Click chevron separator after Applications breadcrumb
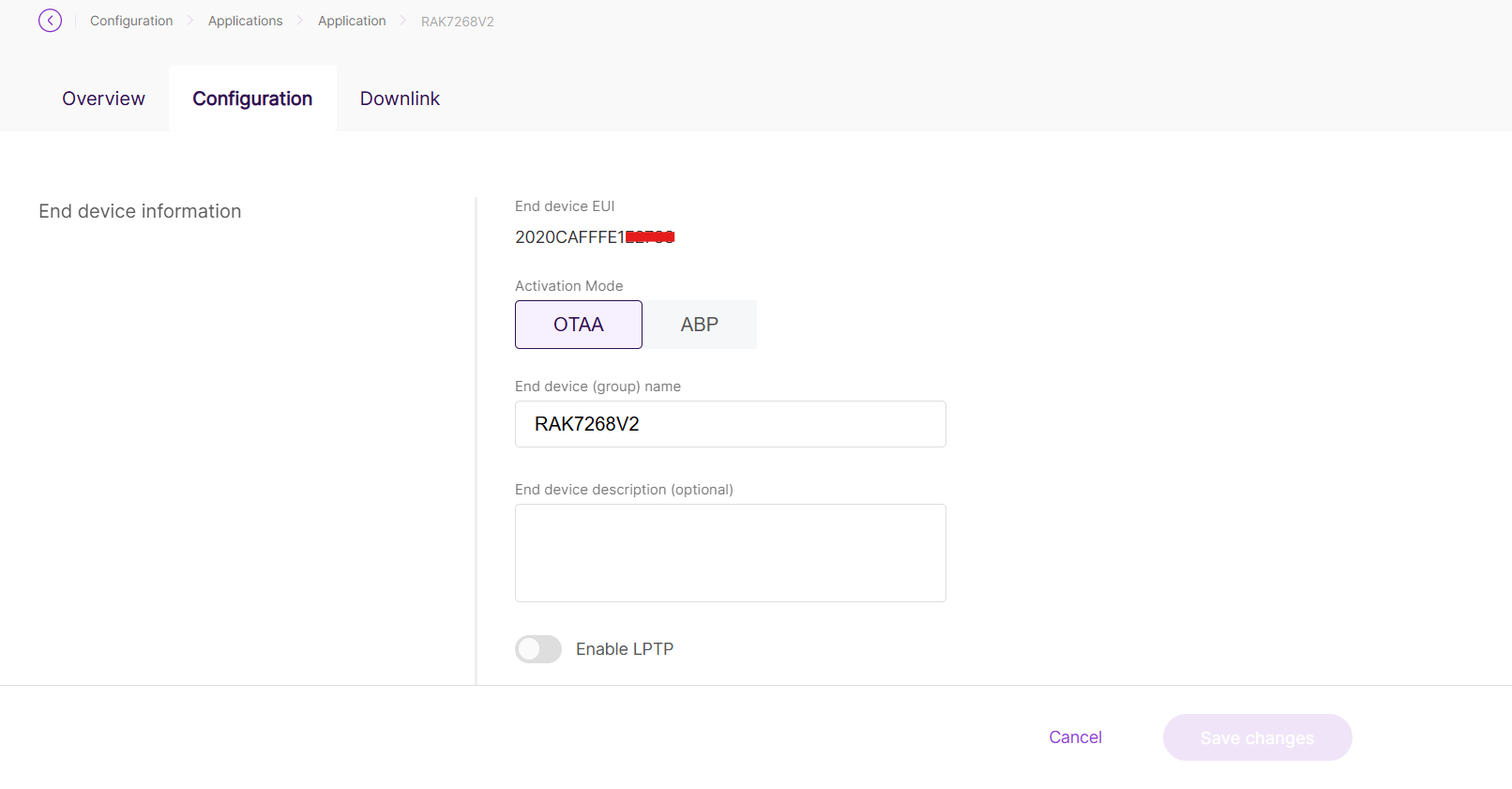Viewport: 1512px width, 789px height. [x=300, y=21]
